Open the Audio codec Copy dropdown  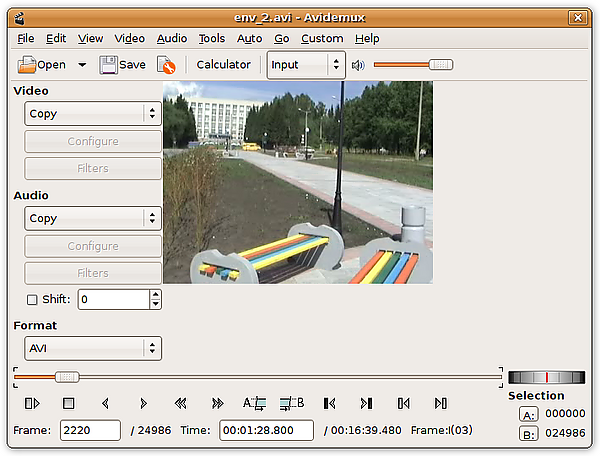pyautogui.click(x=92, y=218)
